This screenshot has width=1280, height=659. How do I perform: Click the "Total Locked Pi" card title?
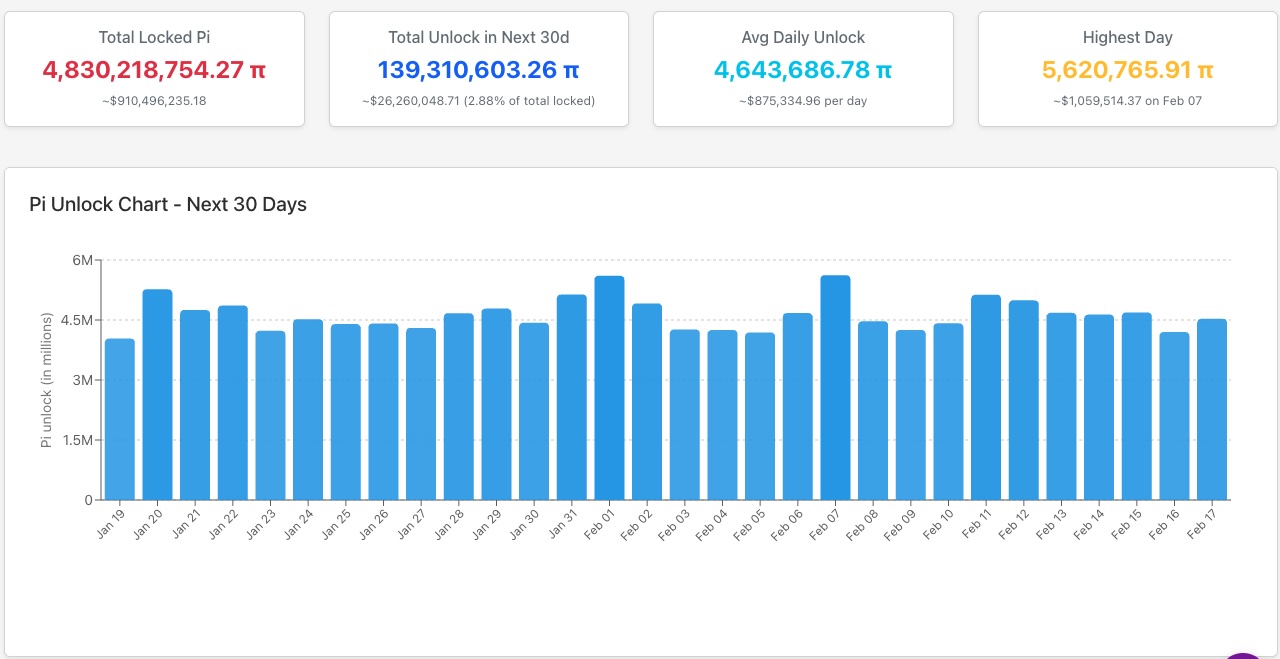tap(154, 37)
